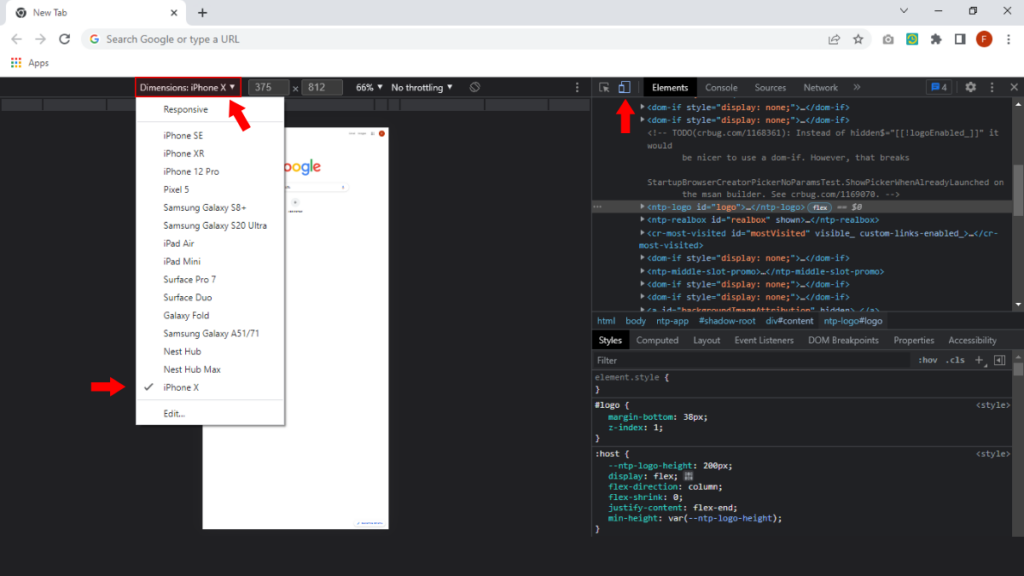Viewport: 1024px width, 576px height.
Task: Focus the Styles Filter field
Action: tap(751, 360)
